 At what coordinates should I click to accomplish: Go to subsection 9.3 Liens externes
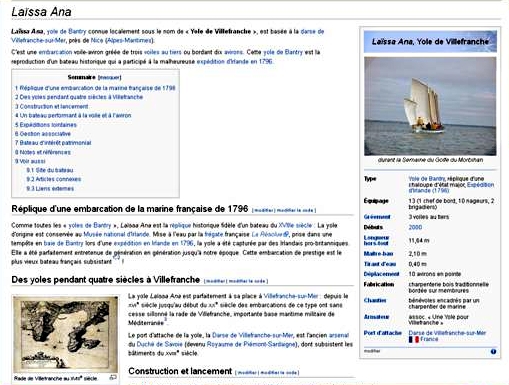(50, 188)
